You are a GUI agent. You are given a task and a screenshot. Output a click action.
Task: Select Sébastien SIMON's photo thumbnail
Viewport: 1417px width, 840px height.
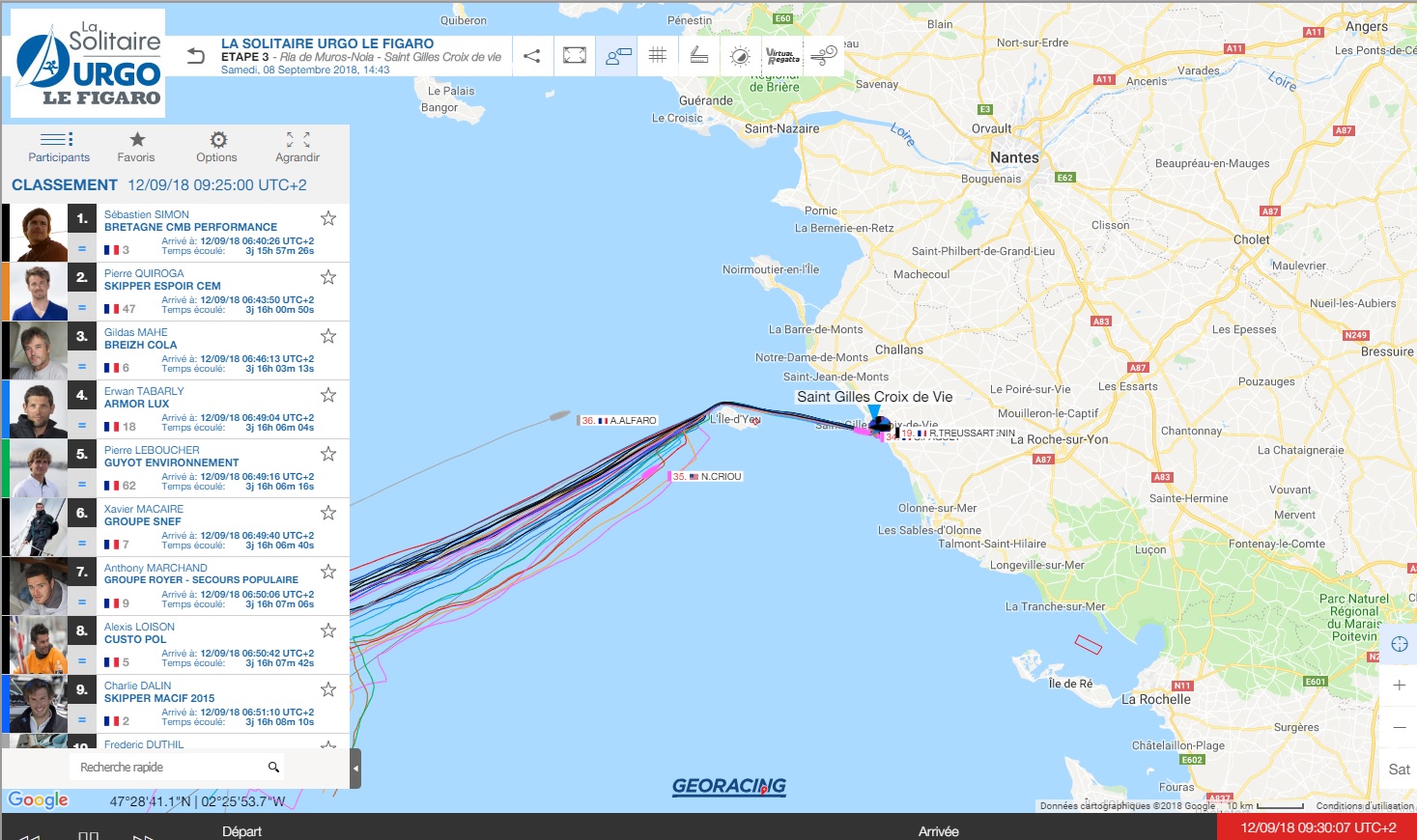tap(39, 233)
